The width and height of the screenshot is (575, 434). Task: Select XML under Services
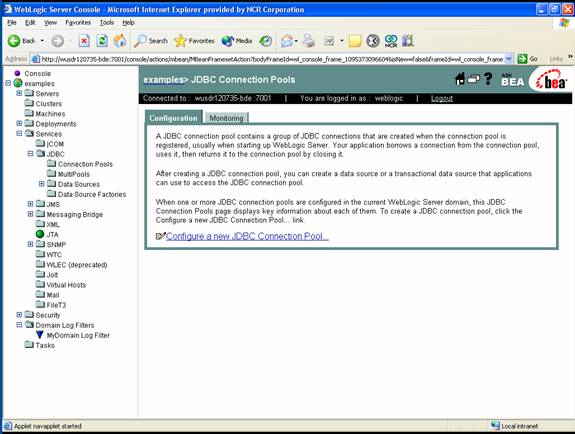pyautogui.click(x=53, y=225)
